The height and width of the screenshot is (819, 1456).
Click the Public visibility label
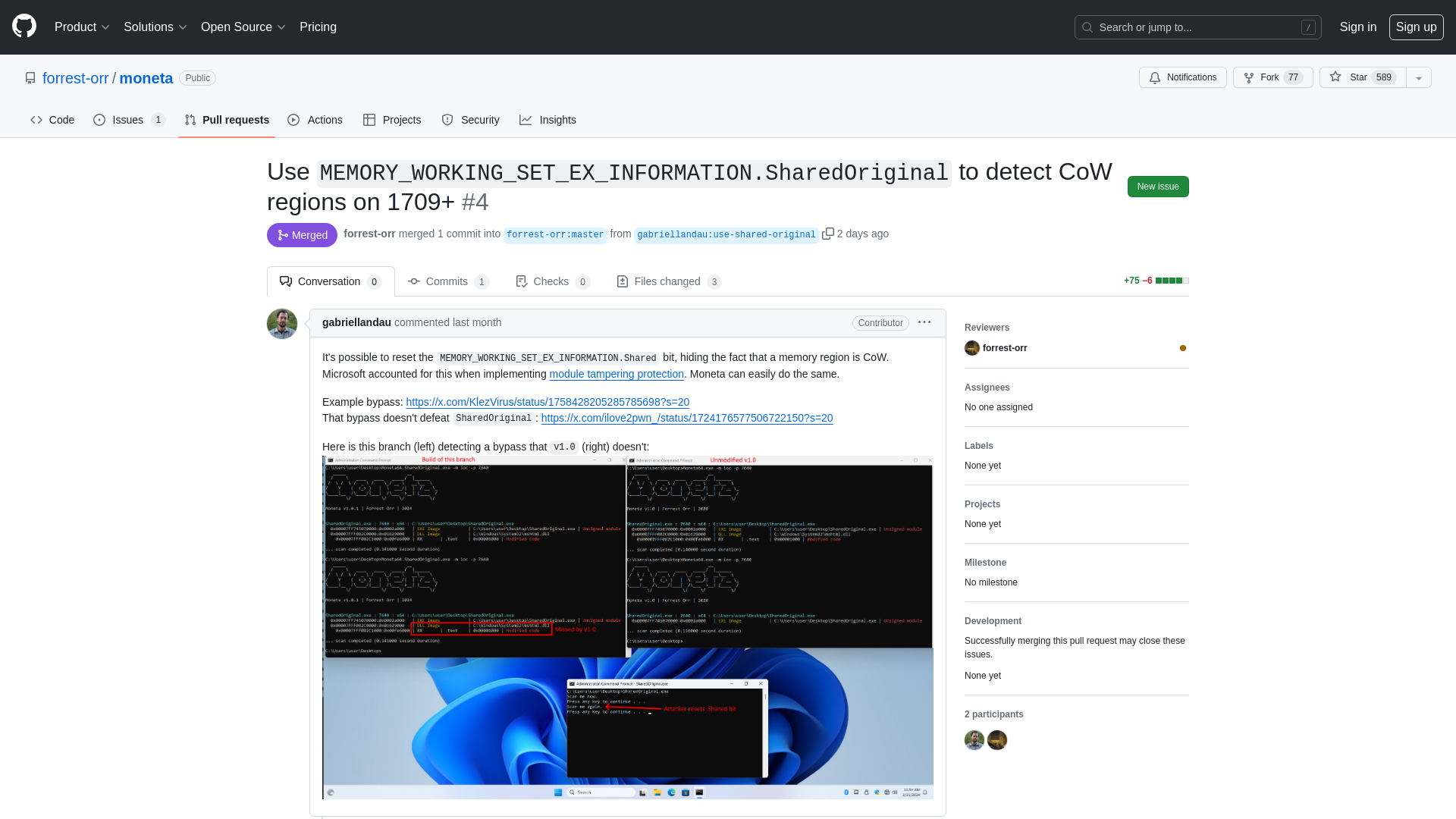pos(197,78)
